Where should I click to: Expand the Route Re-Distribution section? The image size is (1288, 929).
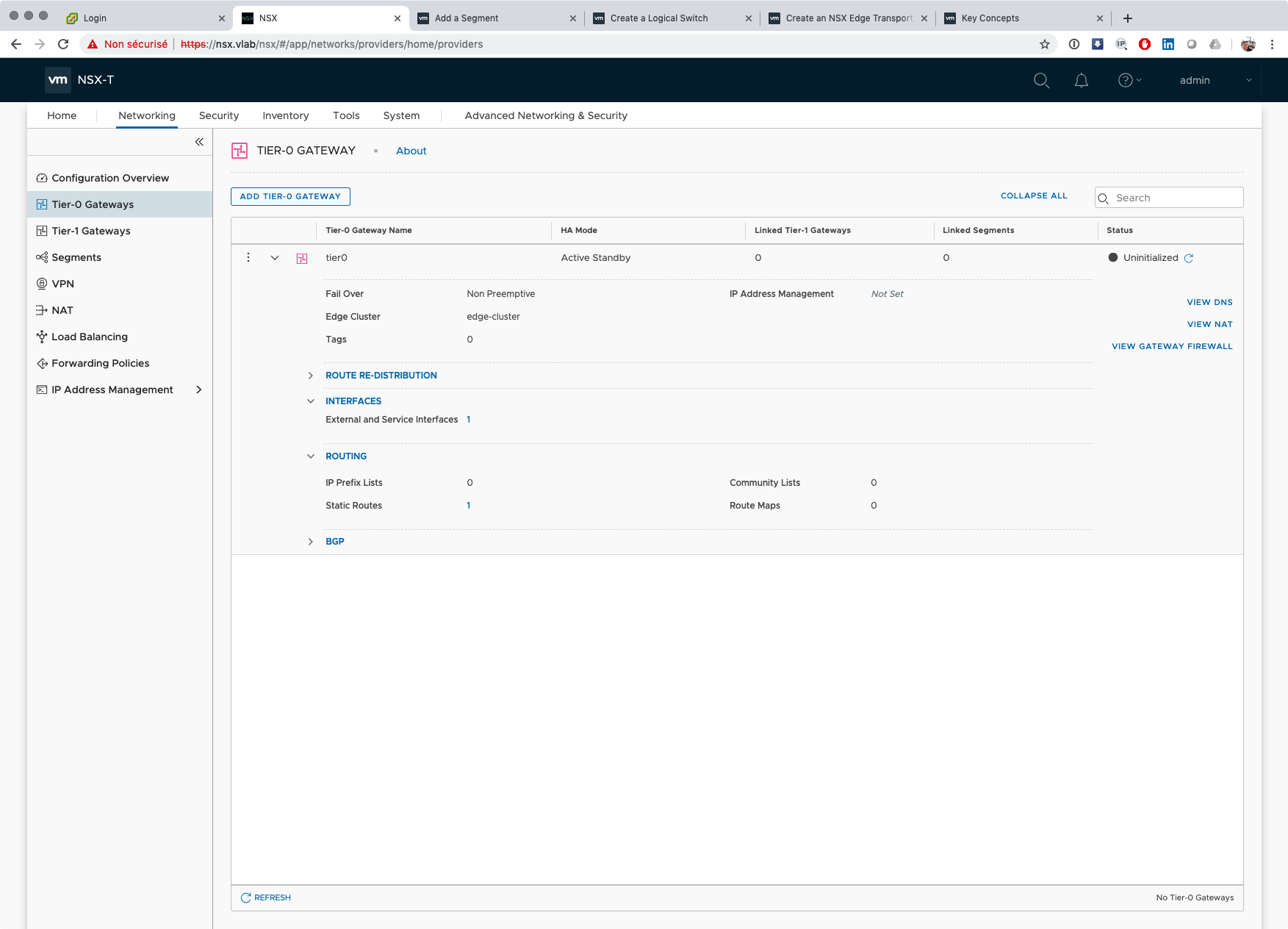tap(311, 376)
